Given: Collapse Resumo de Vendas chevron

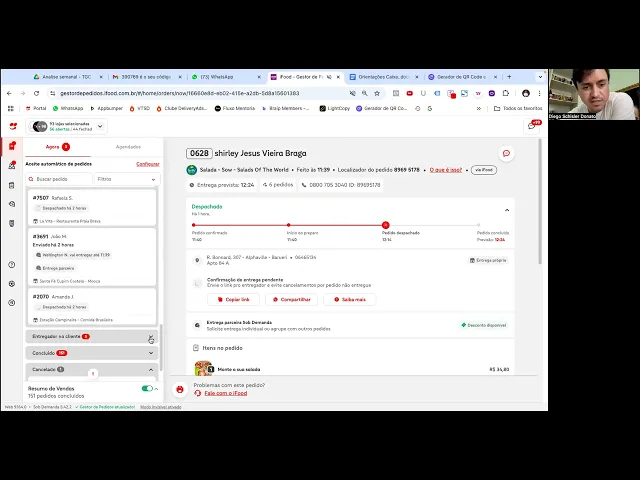Looking at the screenshot, I should click(x=156, y=389).
